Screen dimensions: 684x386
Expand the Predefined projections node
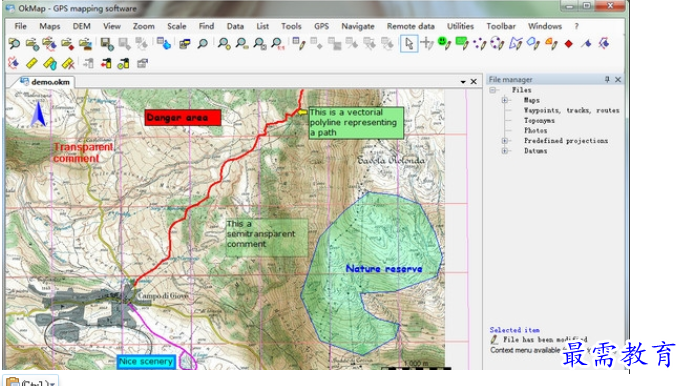(x=505, y=141)
